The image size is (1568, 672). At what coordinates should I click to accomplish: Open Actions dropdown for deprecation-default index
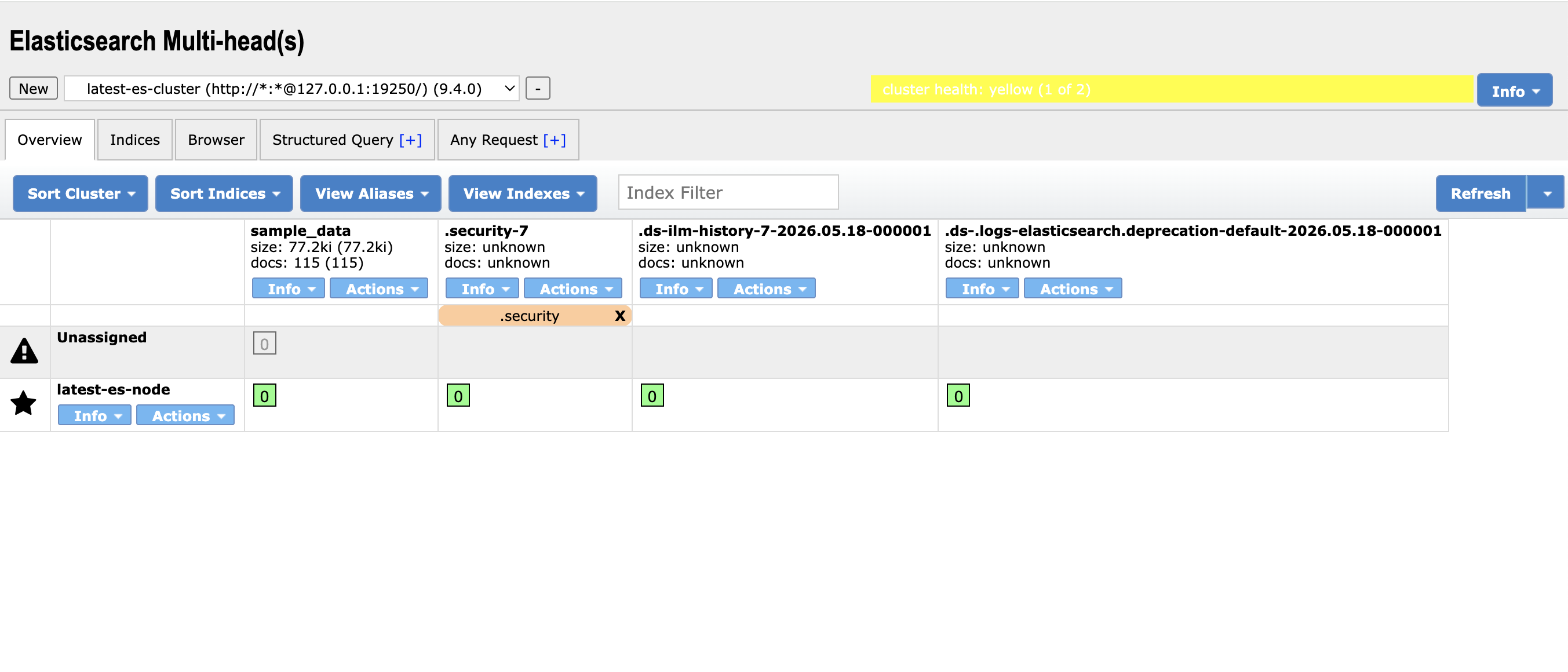tap(1073, 288)
